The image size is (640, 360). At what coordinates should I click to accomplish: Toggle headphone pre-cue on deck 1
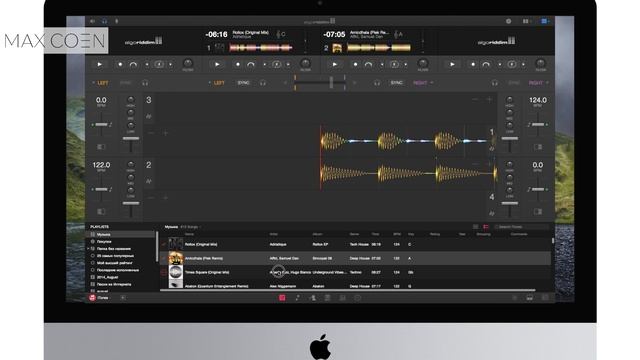tap(263, 83)
